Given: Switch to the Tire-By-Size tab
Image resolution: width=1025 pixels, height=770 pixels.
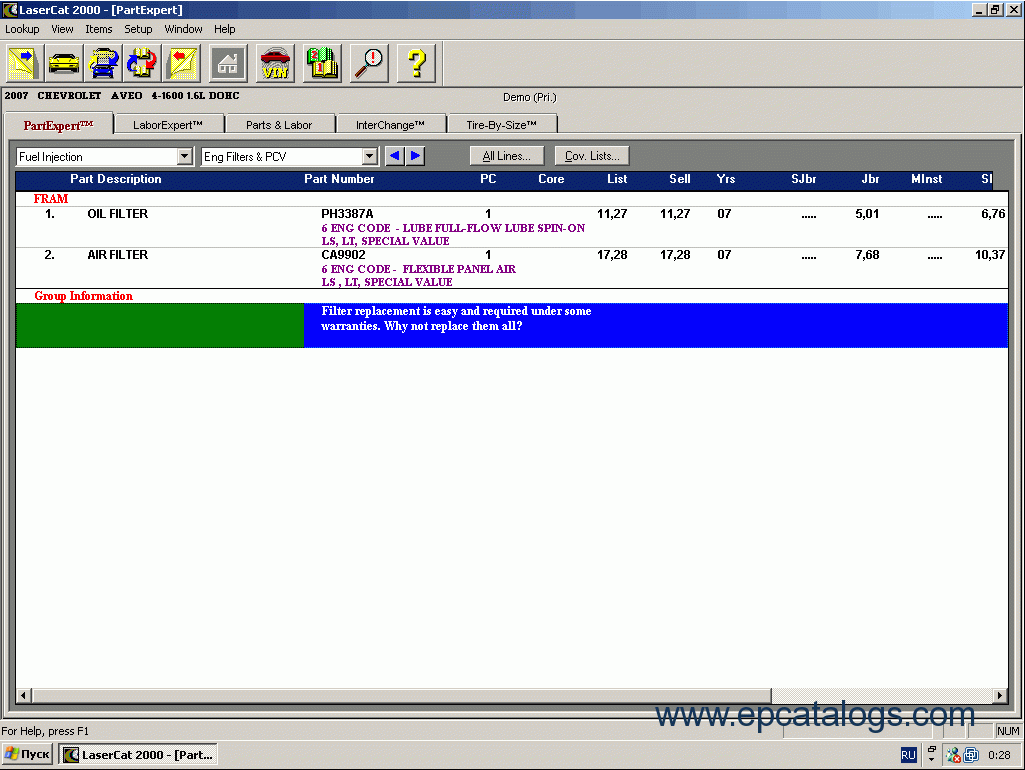Looking at the screenshot, I should [501, 125].
